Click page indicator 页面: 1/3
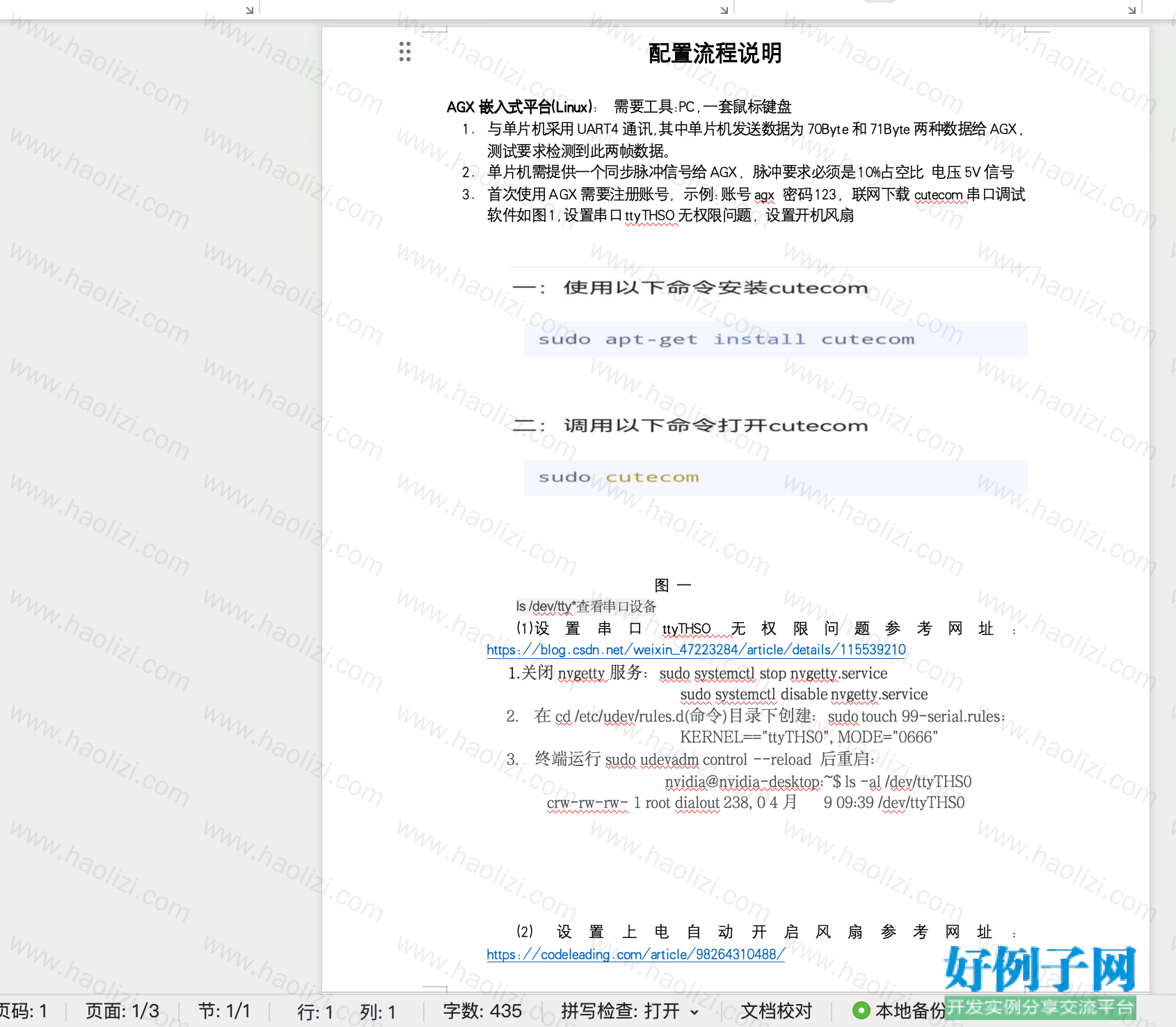Screen dimensions: 1176x1027 pyautogui.click(x=122, y=1011)
